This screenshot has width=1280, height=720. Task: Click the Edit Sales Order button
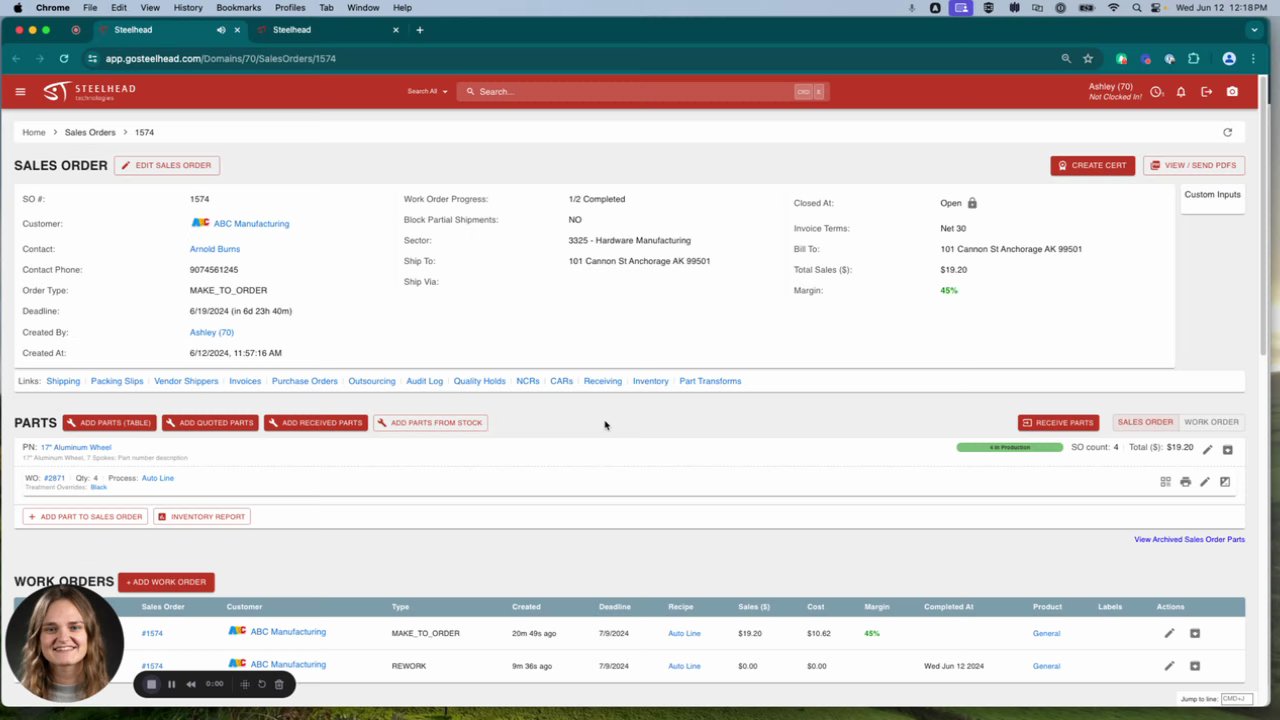point(167,165)
